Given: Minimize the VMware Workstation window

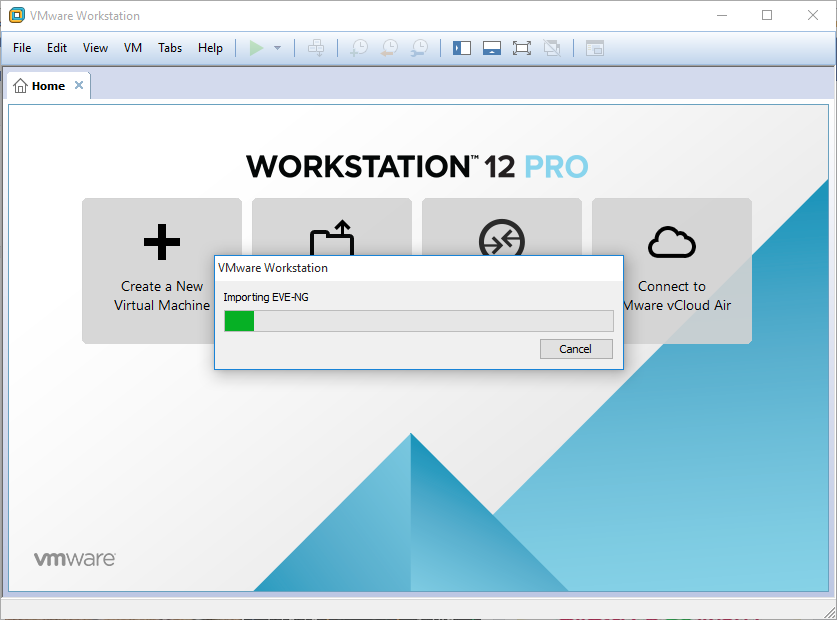Looking at the screenshot, I should [x=722, y=15].
